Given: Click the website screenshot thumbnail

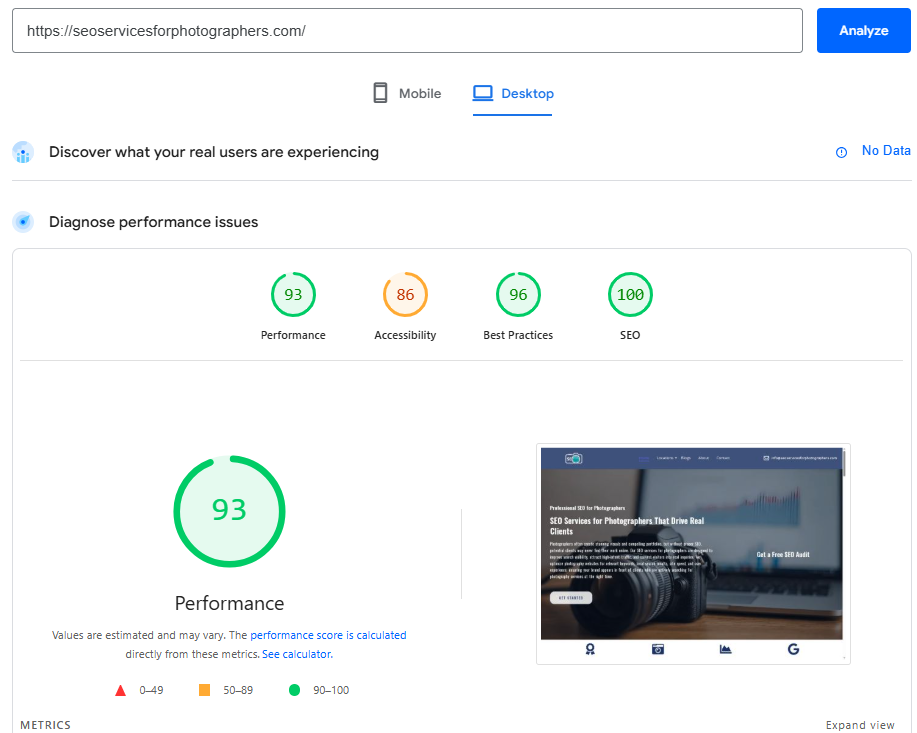Looking at the screenshot, I should (x=692, y=552).
